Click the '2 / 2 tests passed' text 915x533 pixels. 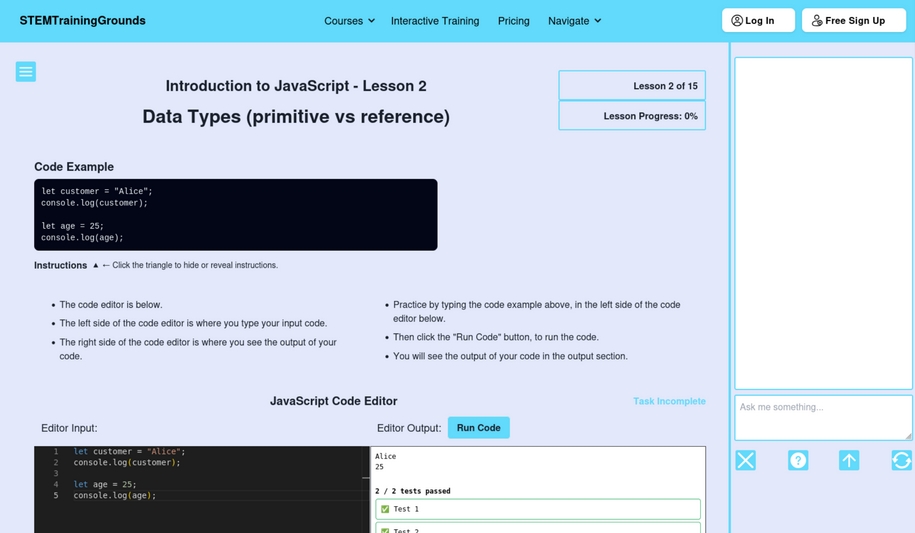click(x=413, y=491)
